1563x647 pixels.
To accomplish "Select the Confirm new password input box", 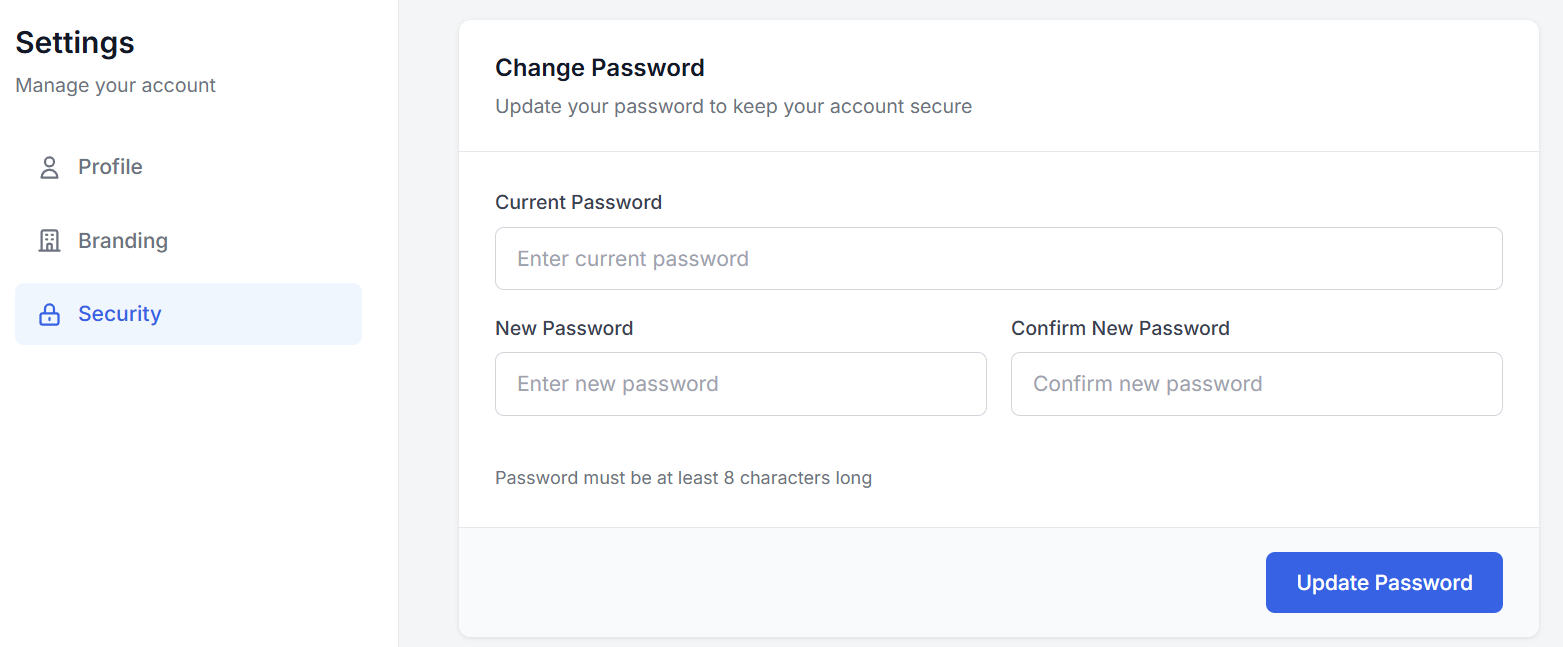I will [x=1256, y=384].
